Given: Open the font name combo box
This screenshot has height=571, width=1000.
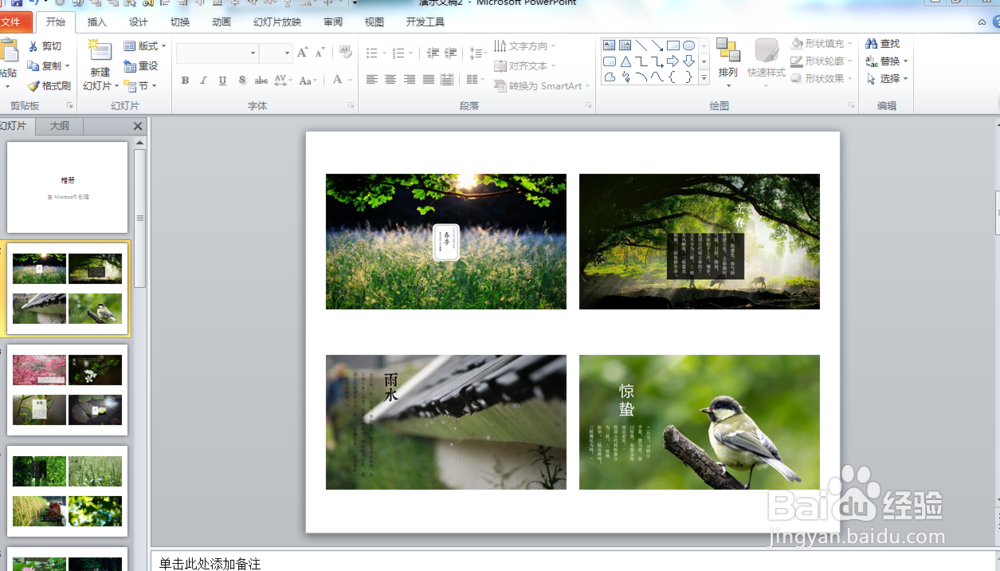Looking at the screenshot, I should point(217,53).
